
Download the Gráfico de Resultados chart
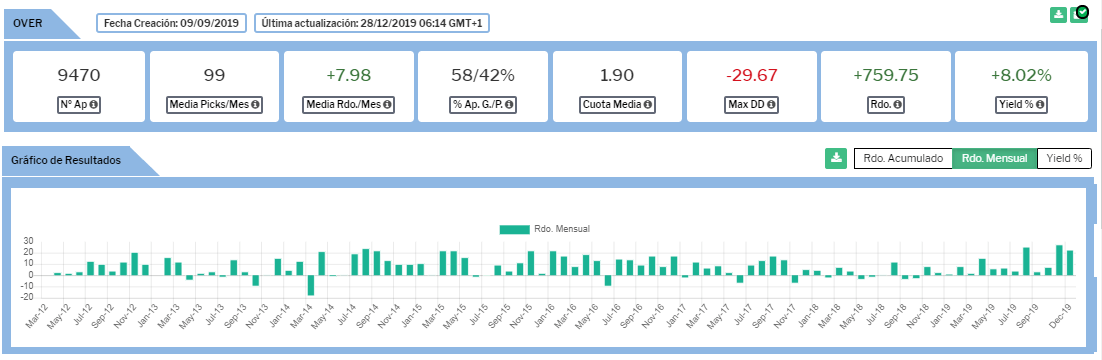pos(836,158)
